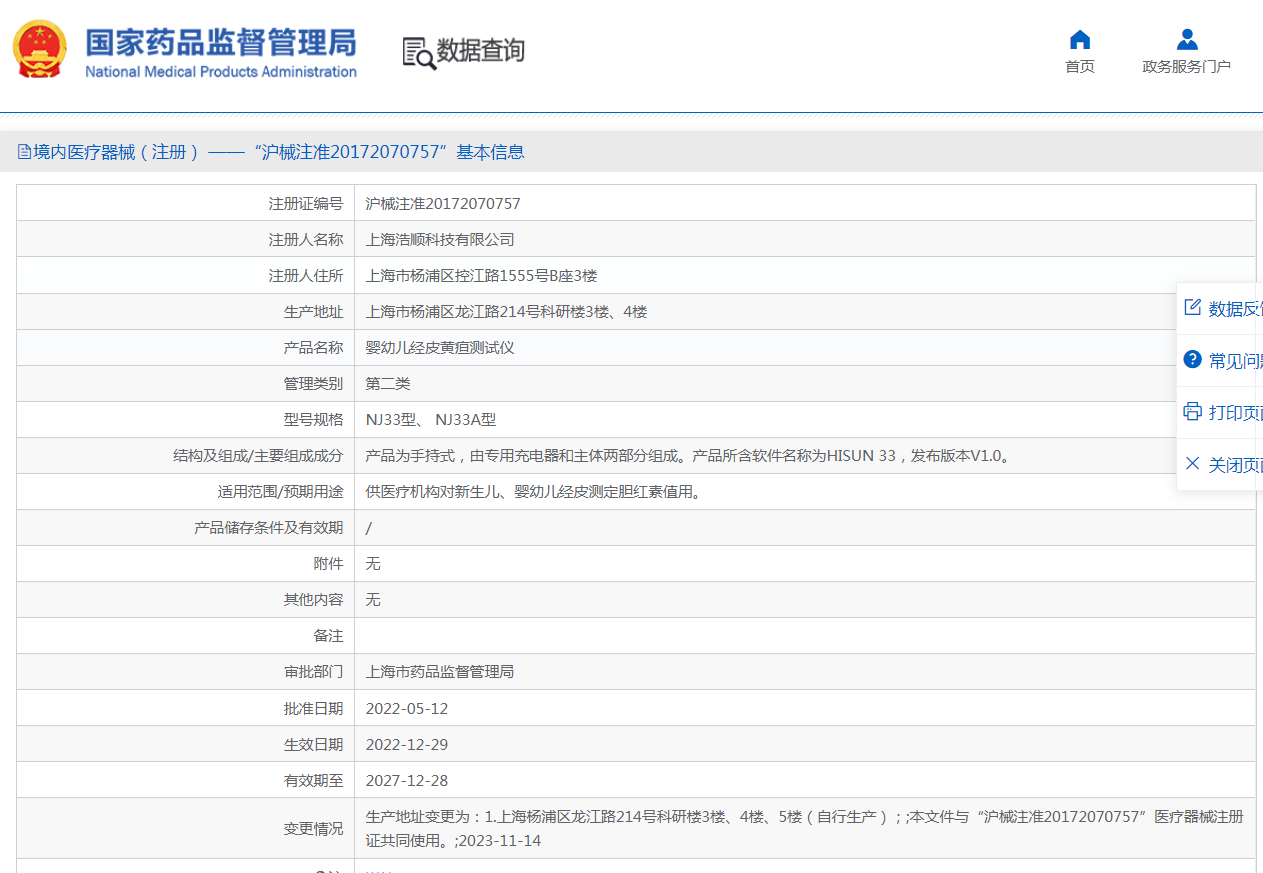The height and width of the screenshot is (873, 1263).
Task: Click the intended use text 供医疗机构对新生儿
Action: point(533,491)
